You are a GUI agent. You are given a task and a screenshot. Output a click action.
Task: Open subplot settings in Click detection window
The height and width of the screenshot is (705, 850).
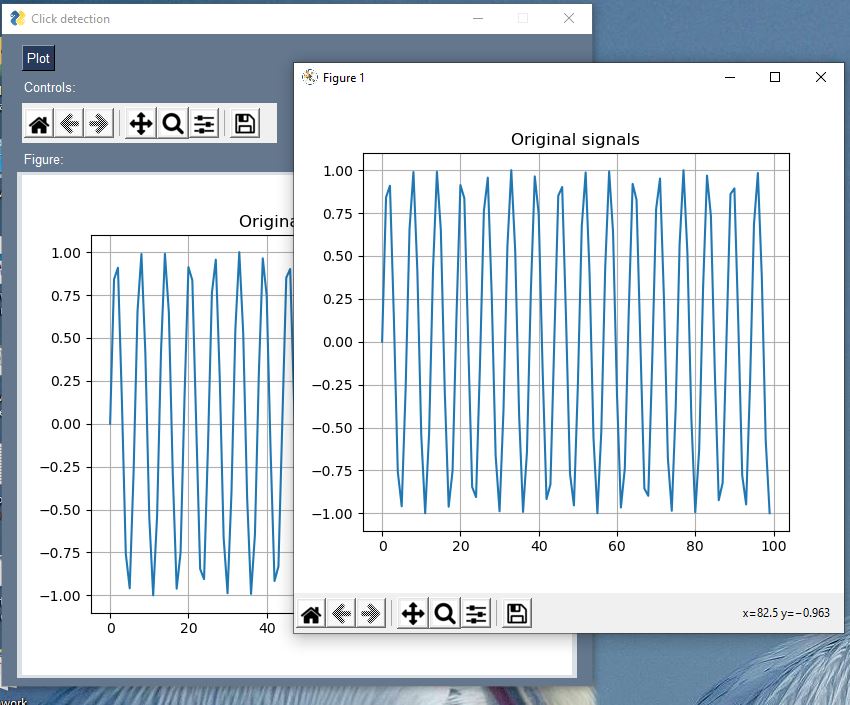pos(205,122)
